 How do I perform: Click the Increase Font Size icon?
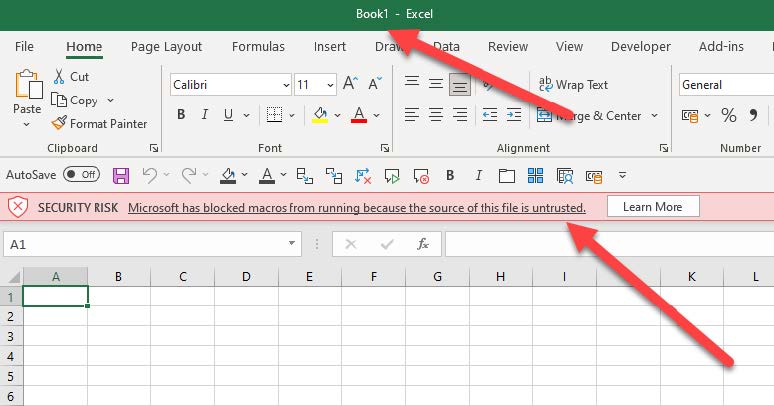[x=350, y=85]
